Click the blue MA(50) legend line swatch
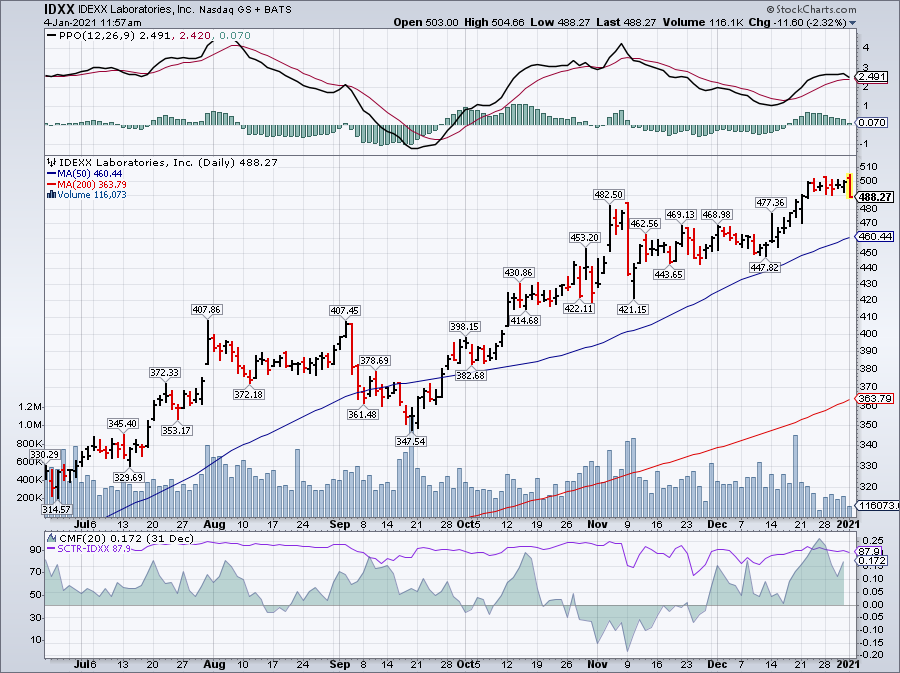 [51, 174]
